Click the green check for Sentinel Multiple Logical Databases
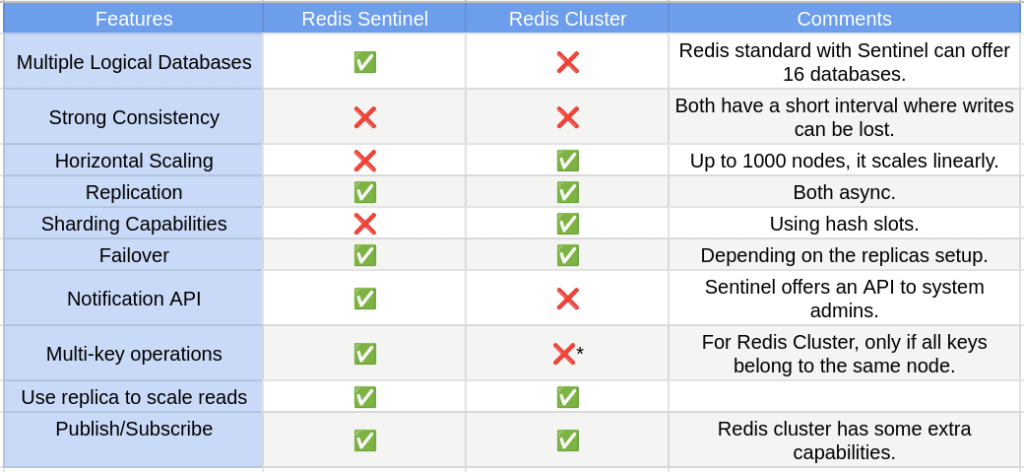 pos(364,63)
